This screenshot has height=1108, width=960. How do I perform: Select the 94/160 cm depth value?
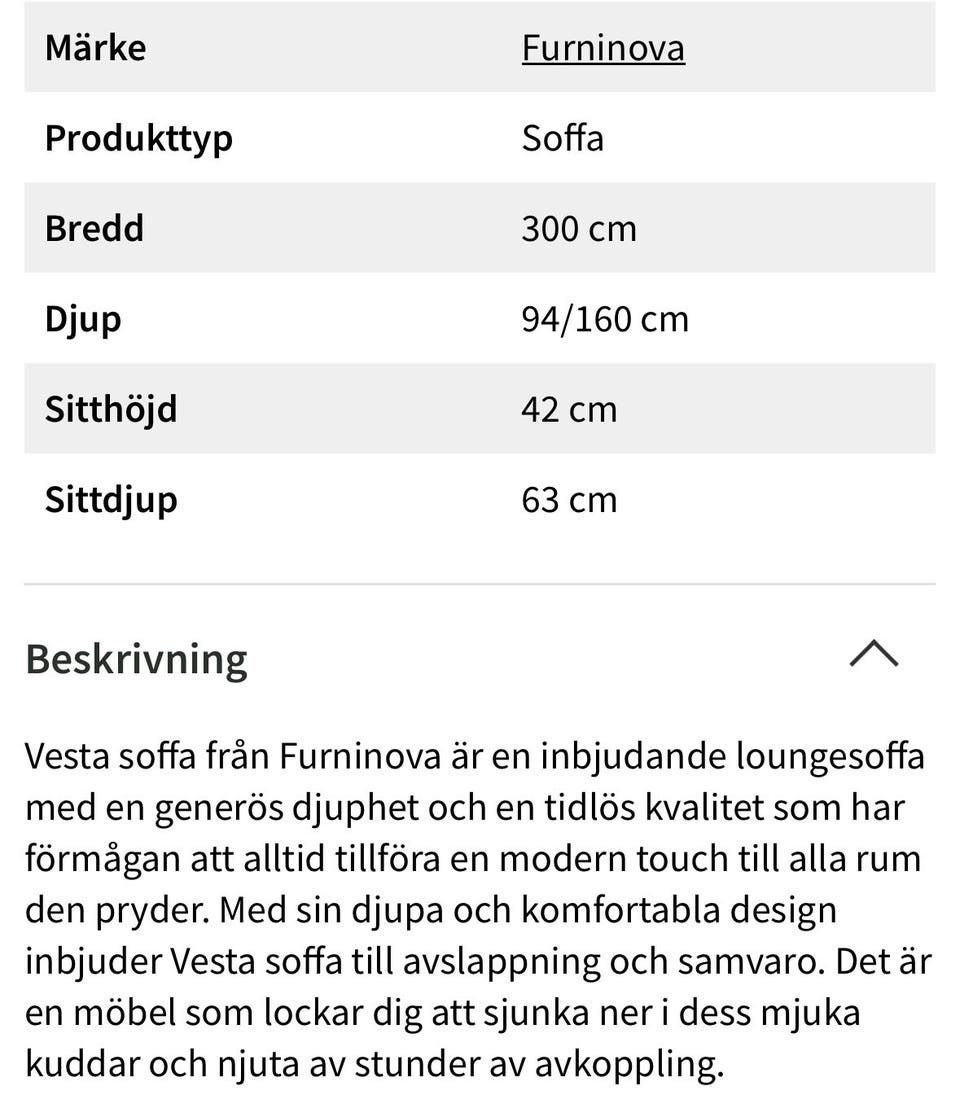point(604,319)
